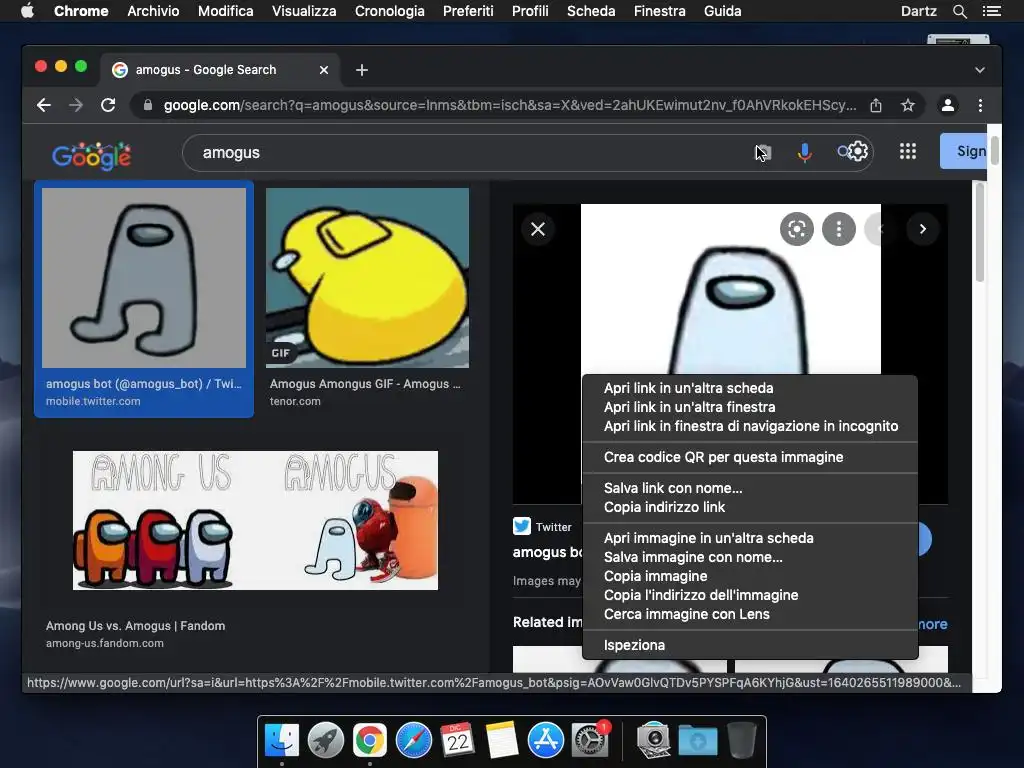Choose Apri immagine in un'altra scheda
Screen dimensions: 1024x768
[x=750, y=538]
